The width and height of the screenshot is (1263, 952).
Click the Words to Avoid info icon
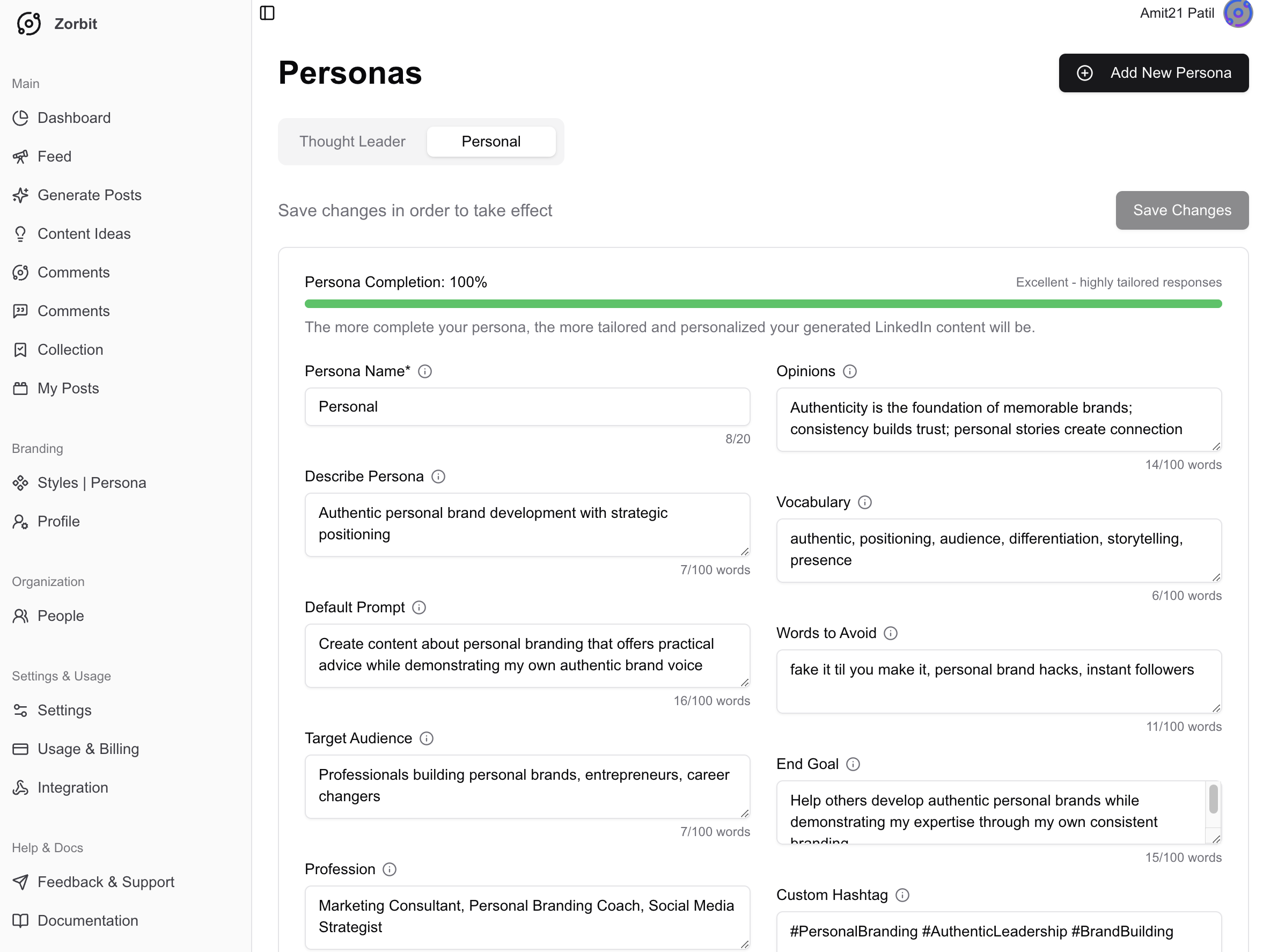coord(890,633)
